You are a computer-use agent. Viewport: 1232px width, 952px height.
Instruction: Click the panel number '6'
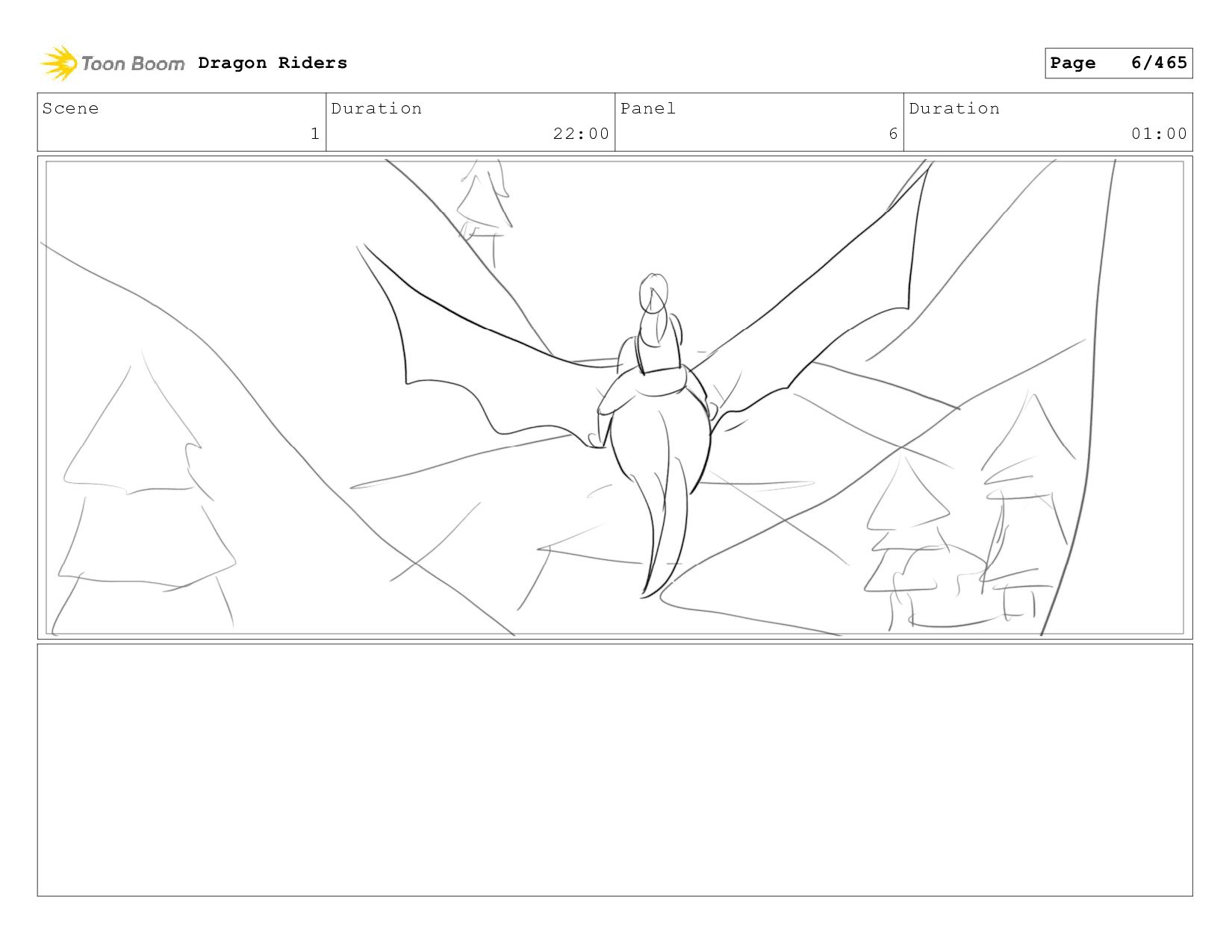point(893,134)
